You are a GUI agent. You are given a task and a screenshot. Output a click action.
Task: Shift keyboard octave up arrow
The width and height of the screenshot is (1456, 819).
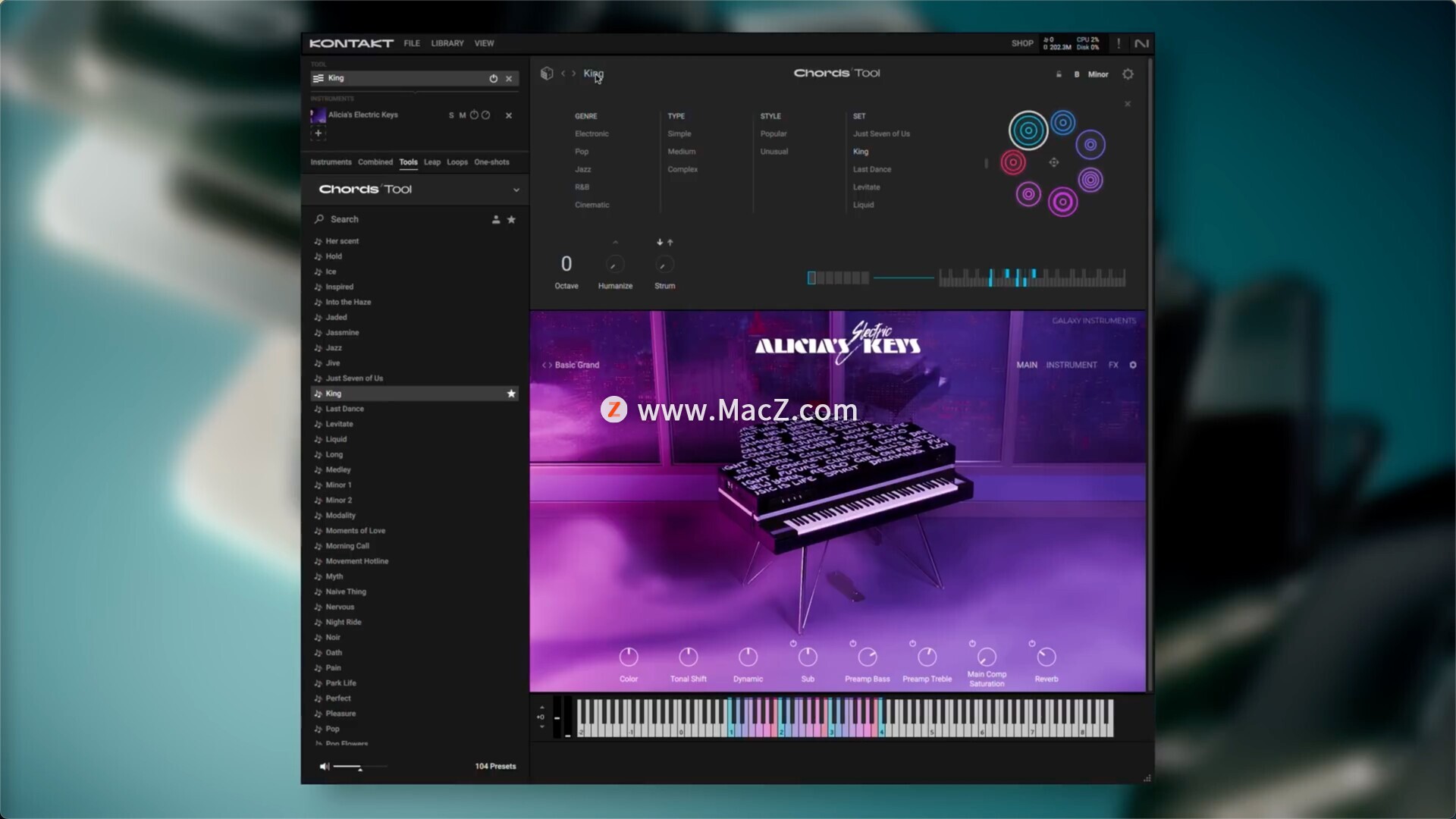pyautogui.click(x=541, y=708)
